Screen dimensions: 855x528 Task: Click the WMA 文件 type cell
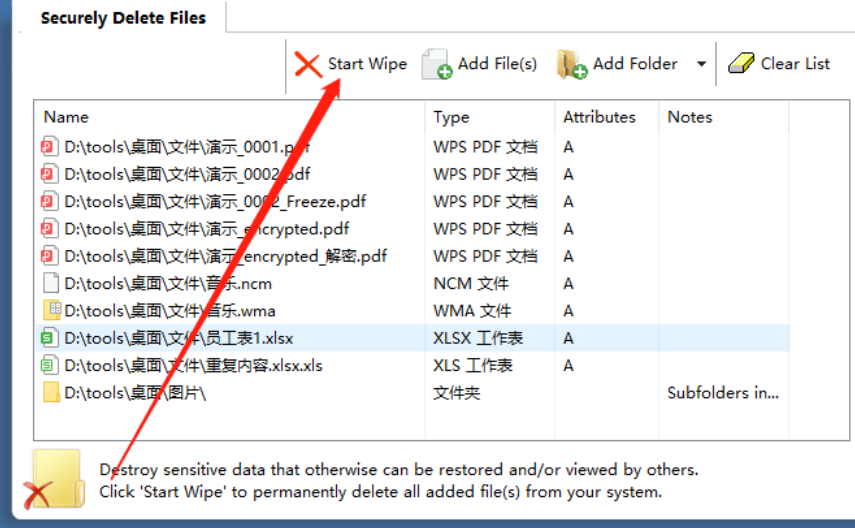click(x=472, y=310)
